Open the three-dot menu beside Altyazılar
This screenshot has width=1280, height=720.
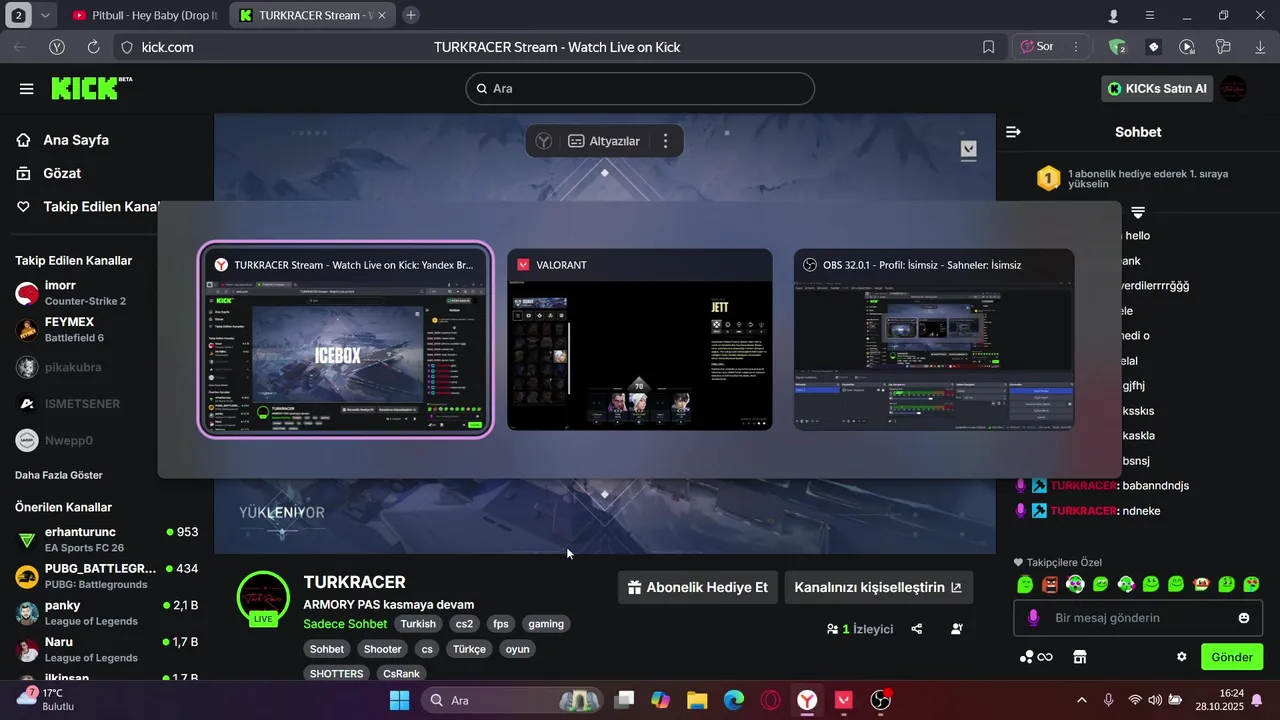tap(666, 141)
